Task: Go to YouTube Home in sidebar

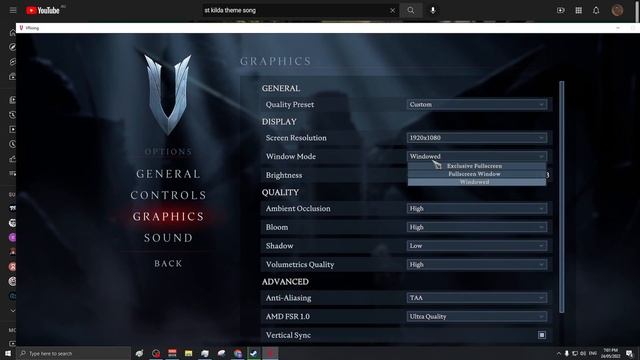Action: point(13,33)
